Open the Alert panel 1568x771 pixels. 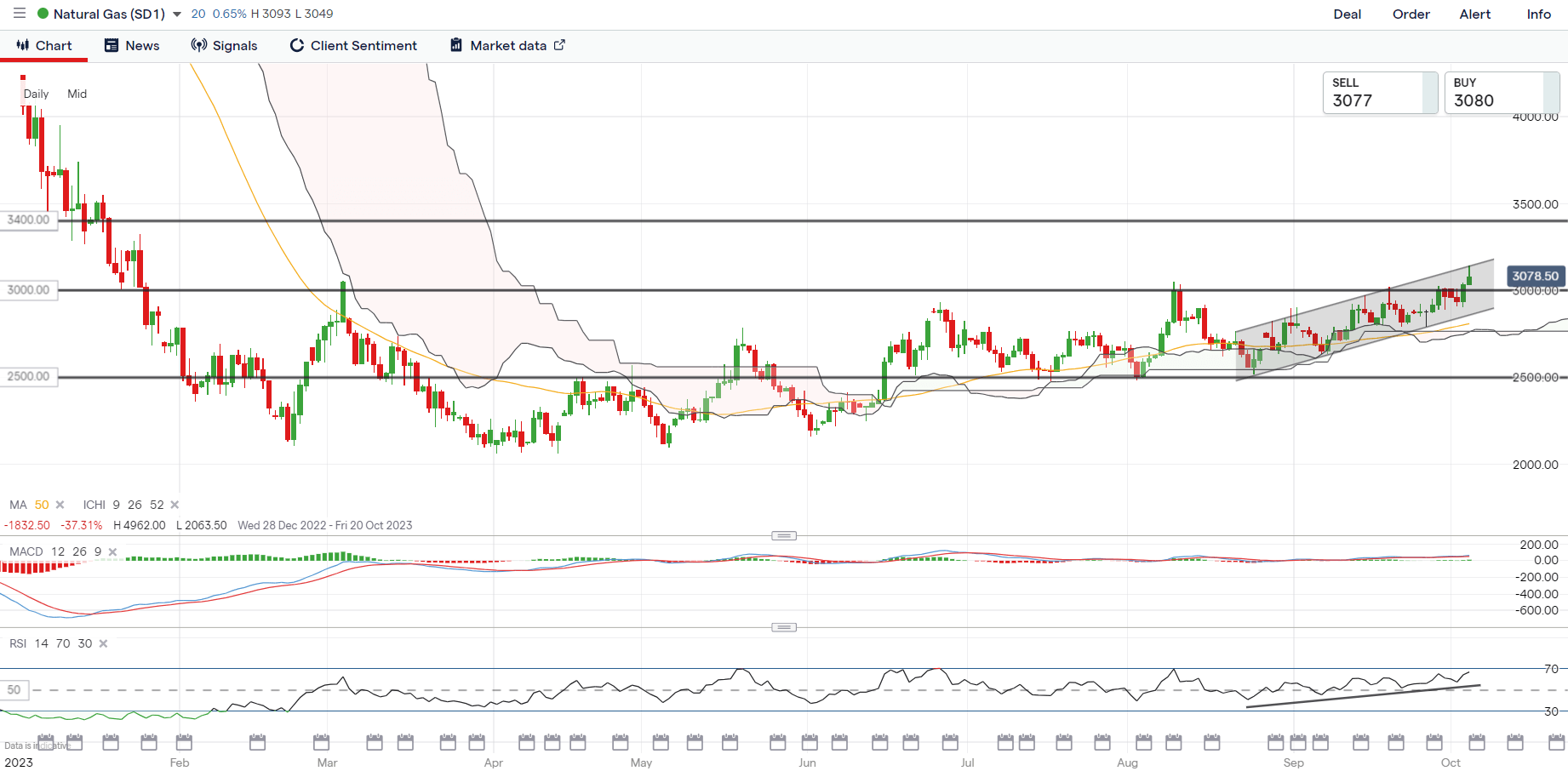pyautogui.click(x=1474, y=14)
